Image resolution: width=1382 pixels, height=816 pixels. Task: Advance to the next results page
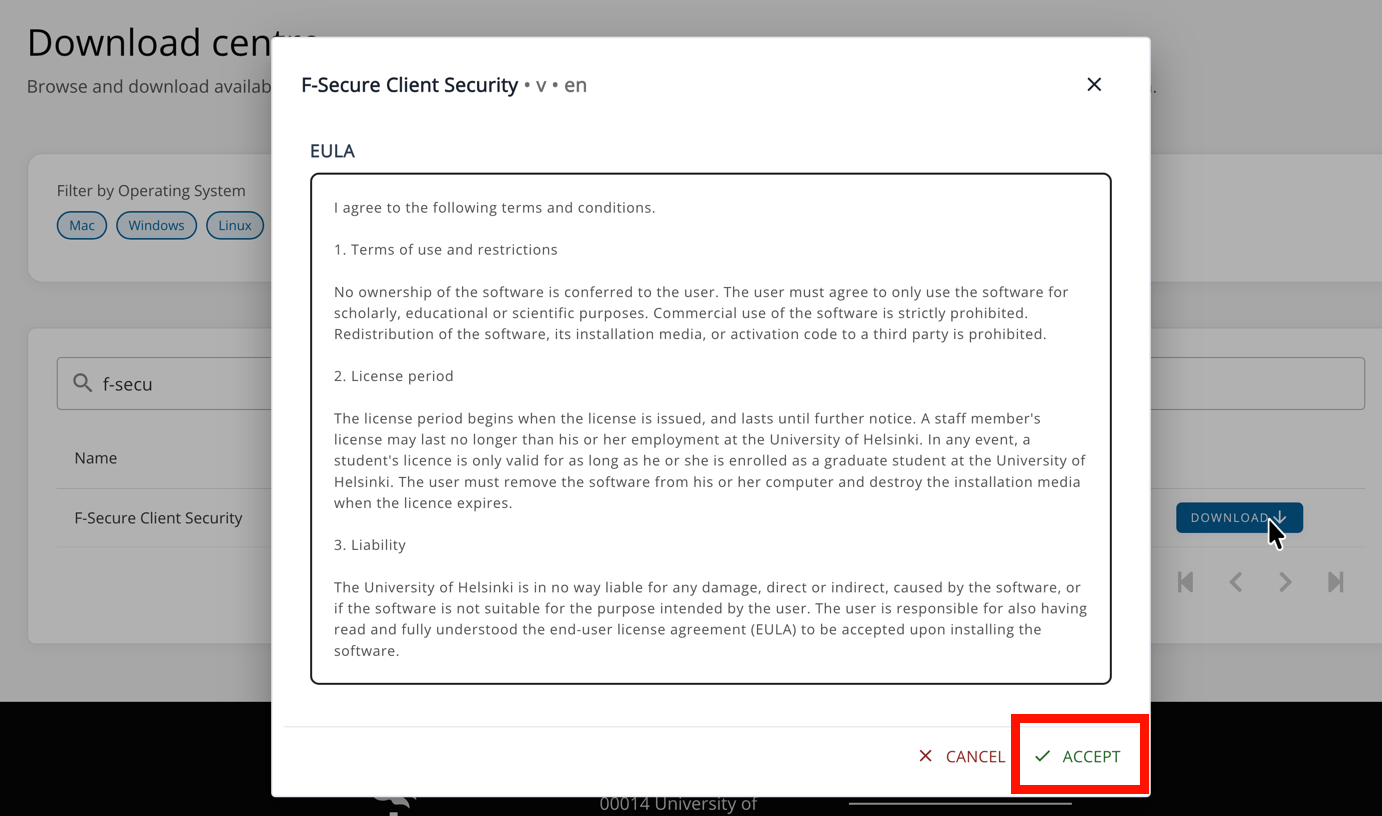click(x=1285, y=582)
